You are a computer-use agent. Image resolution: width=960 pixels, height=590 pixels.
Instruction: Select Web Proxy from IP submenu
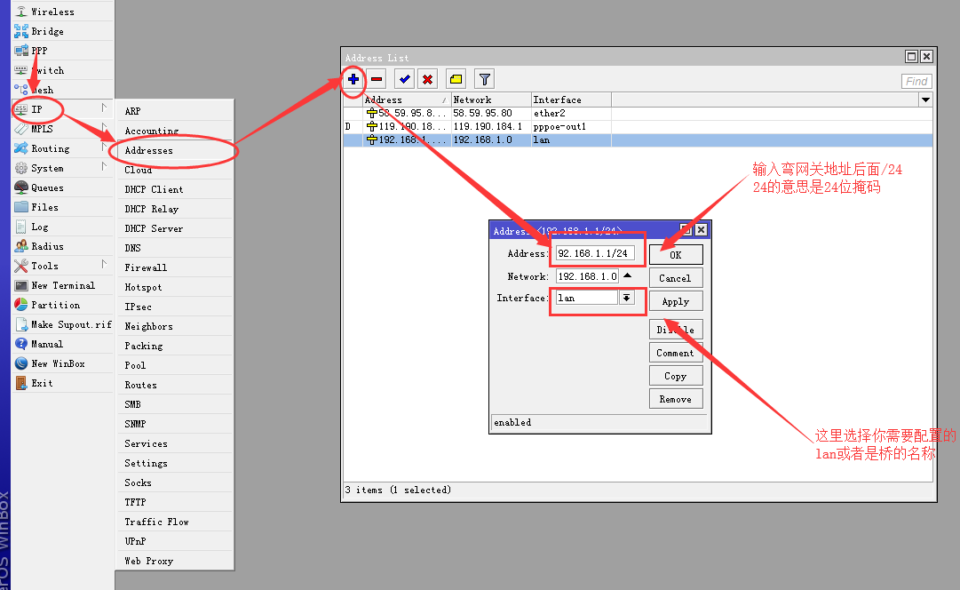point(175,561)
